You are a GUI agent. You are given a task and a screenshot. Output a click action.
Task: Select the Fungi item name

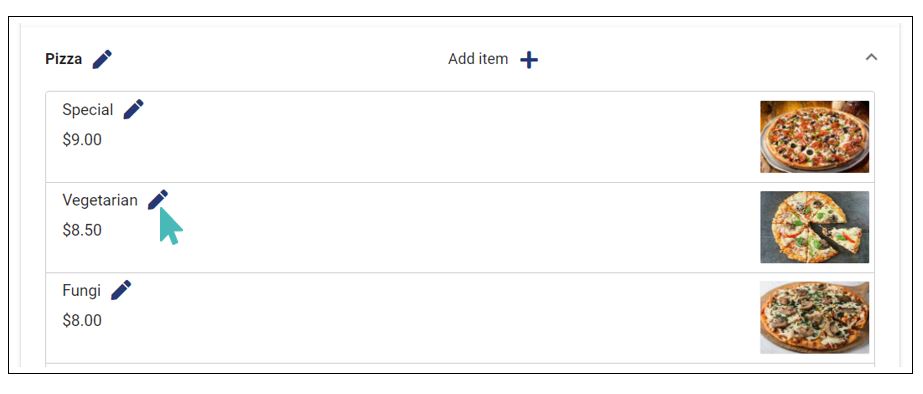82,290
